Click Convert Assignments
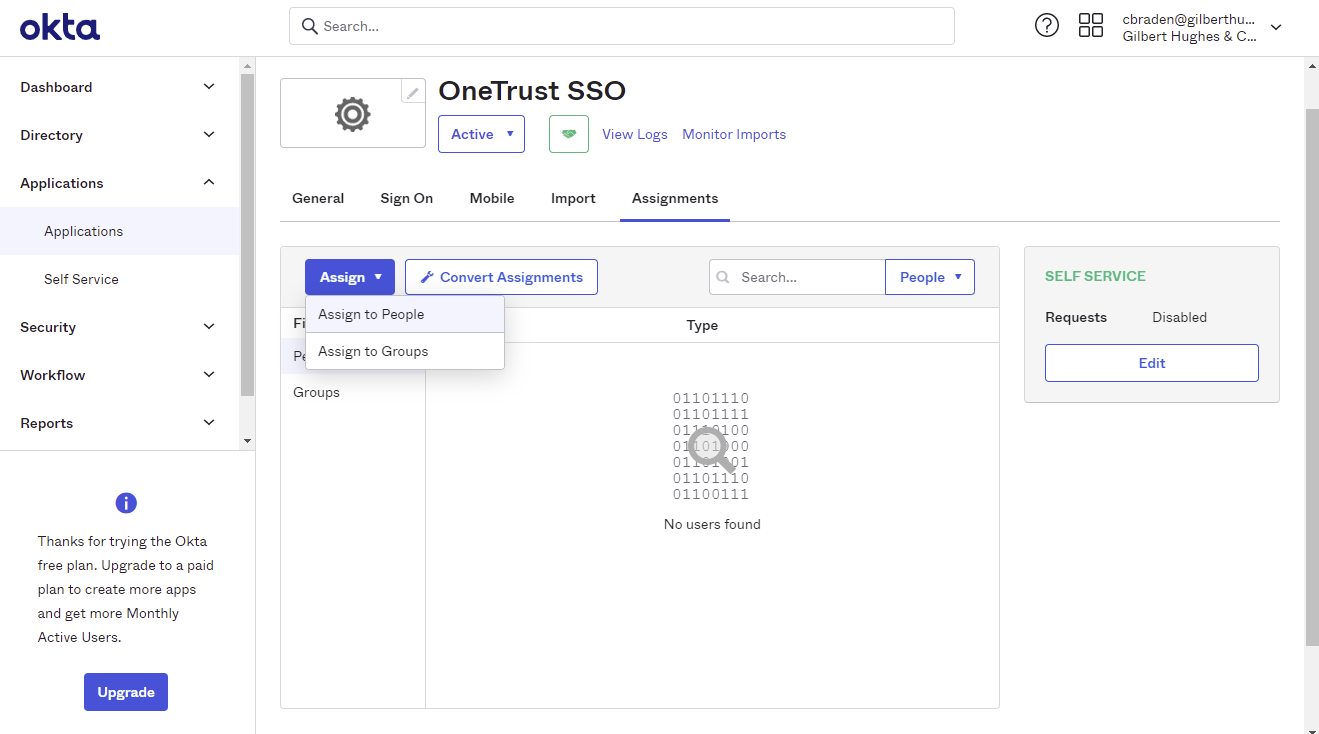This screenshot has height=734, width=1319. click(500, 276)
